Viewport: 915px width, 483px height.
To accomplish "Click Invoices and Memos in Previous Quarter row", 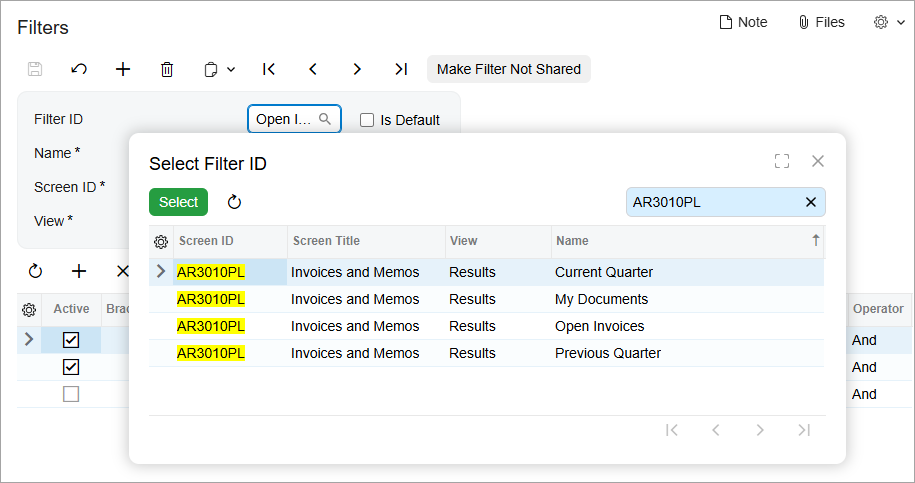I will [355, 353].
